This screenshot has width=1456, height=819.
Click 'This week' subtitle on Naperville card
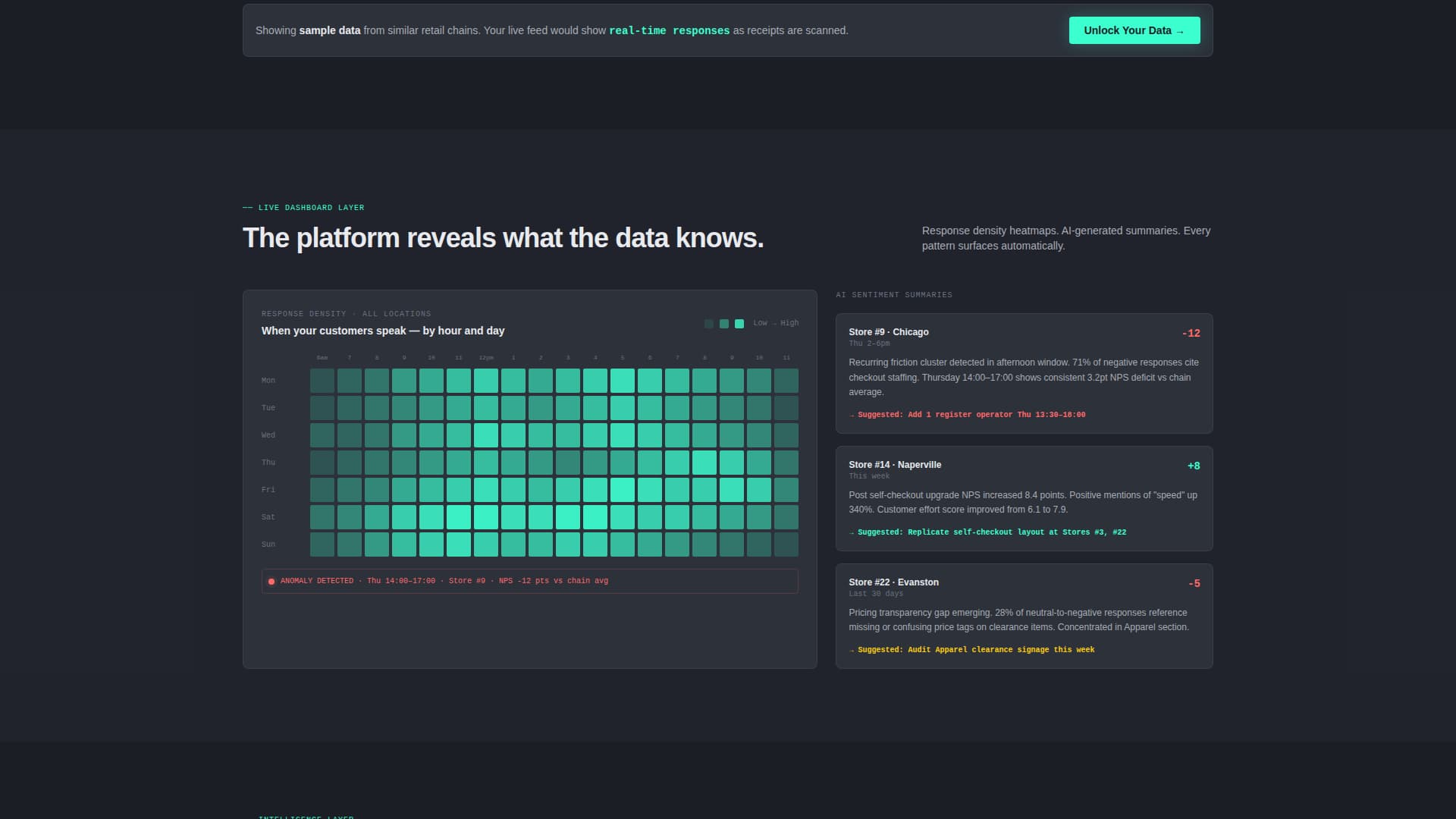point(869,476)
